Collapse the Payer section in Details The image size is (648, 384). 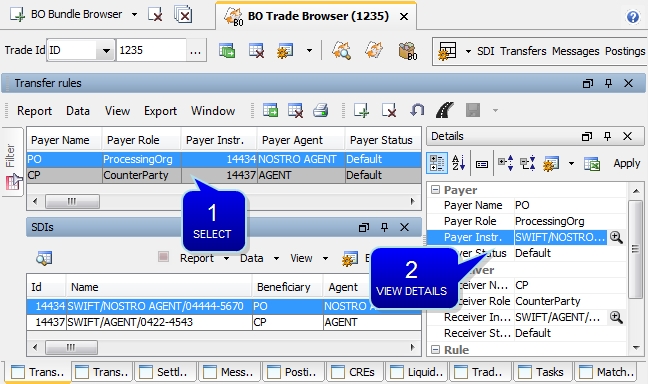coord(435,190)
